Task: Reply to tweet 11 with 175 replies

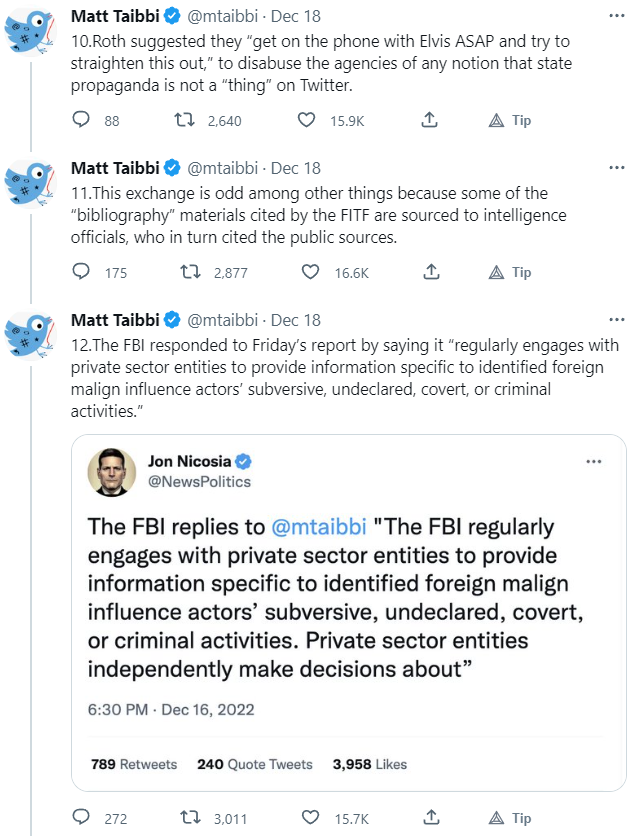Action: point(83,272)
